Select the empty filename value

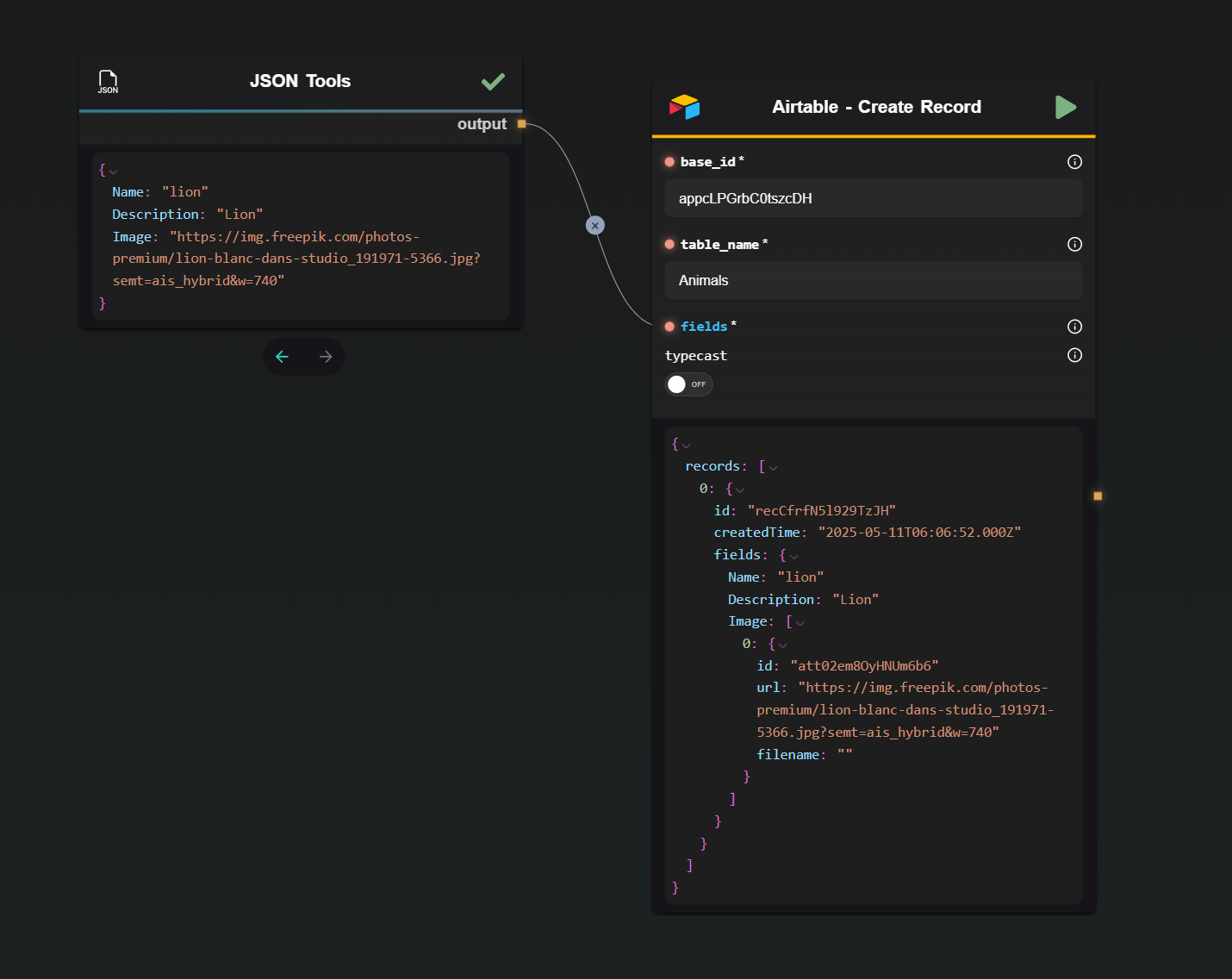tap(845, 755)
